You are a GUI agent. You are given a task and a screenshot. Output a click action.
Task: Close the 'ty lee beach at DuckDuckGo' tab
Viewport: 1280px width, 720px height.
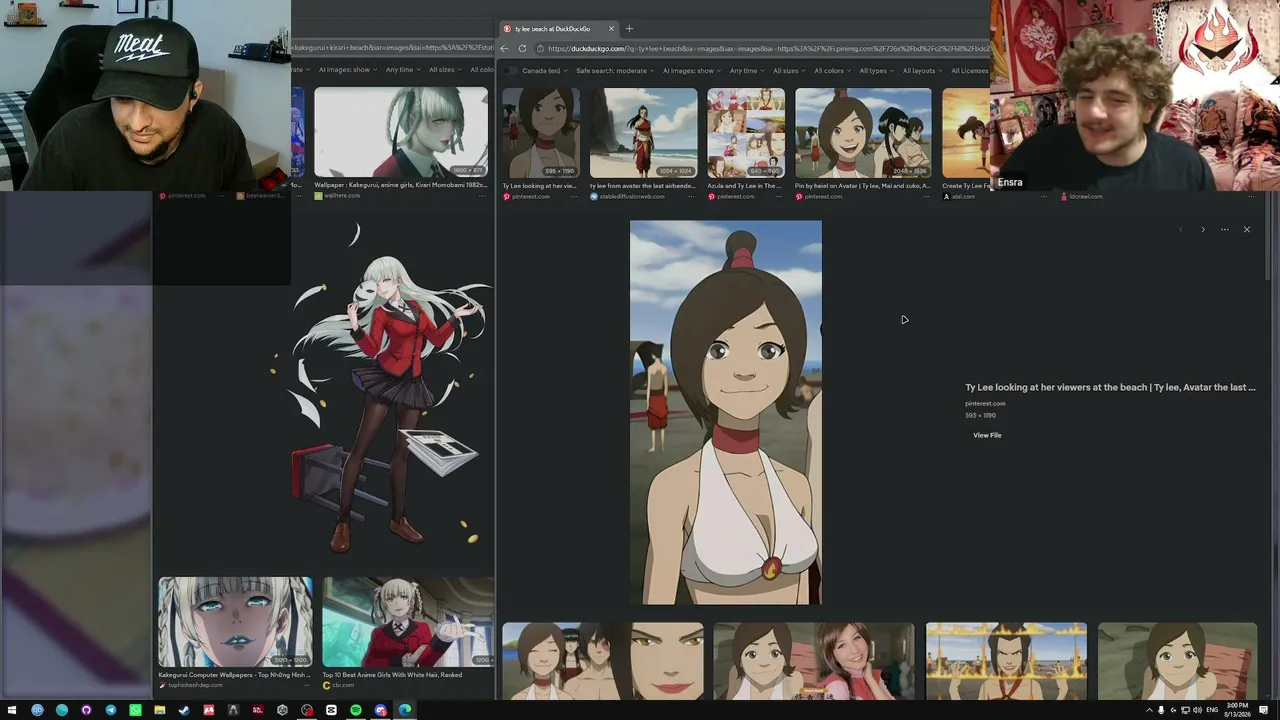[611, 28]
